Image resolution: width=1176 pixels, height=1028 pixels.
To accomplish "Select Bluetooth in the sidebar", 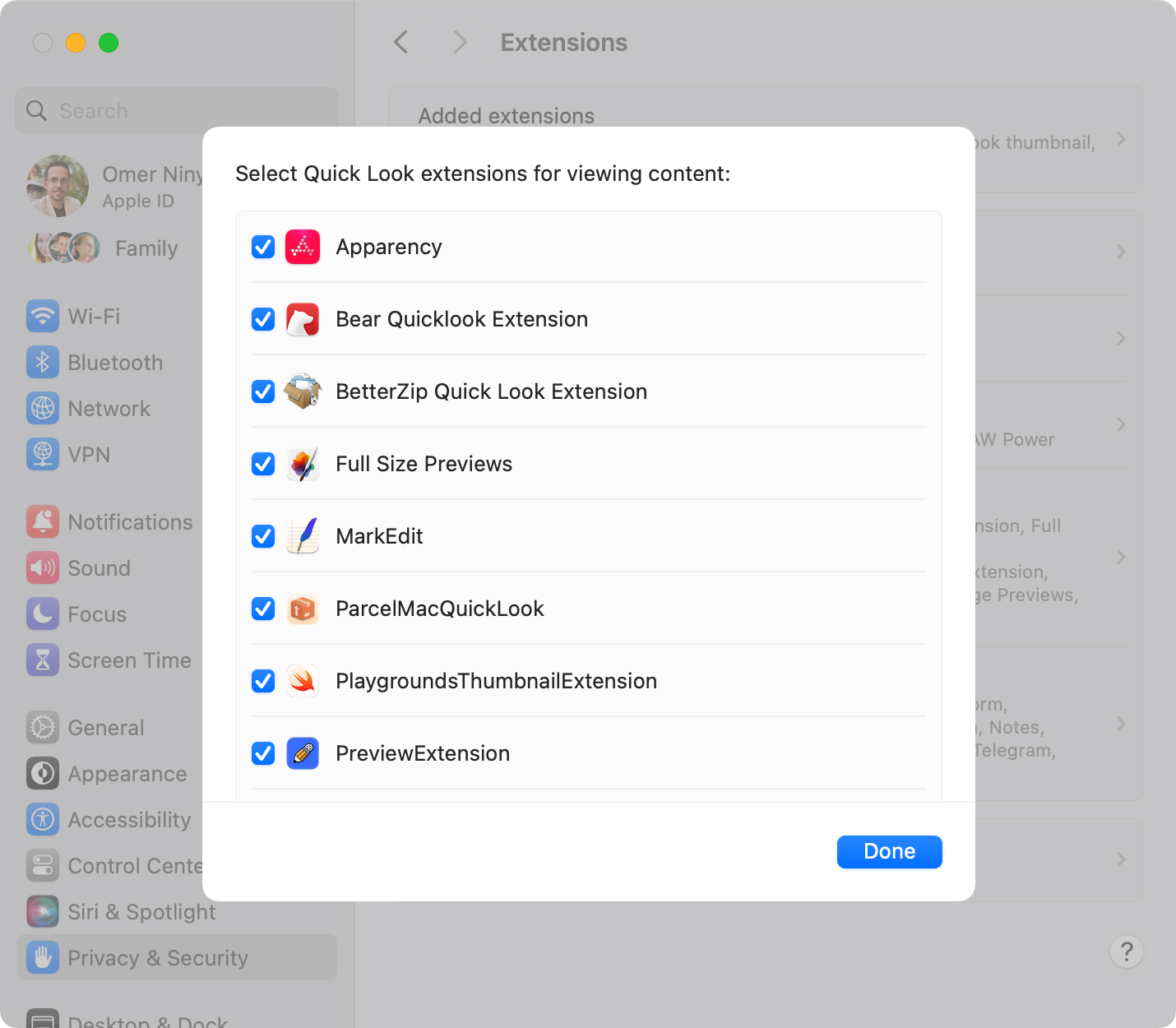I will (177, 363).
